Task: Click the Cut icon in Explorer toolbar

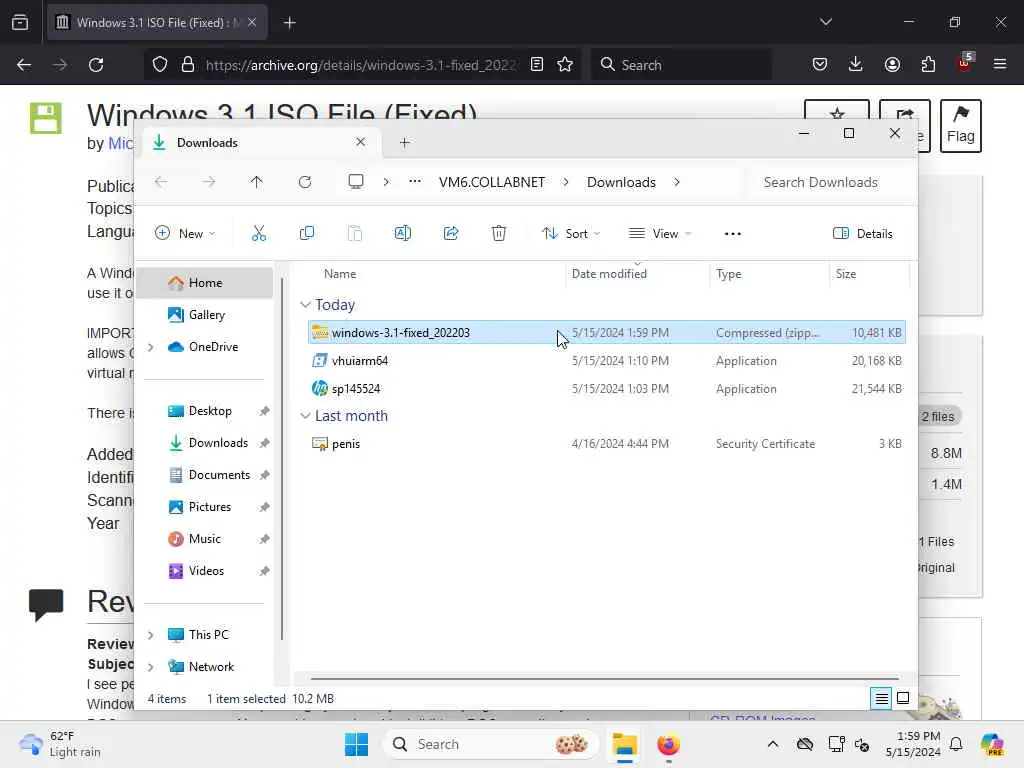Action: click(x=259, y=233)
